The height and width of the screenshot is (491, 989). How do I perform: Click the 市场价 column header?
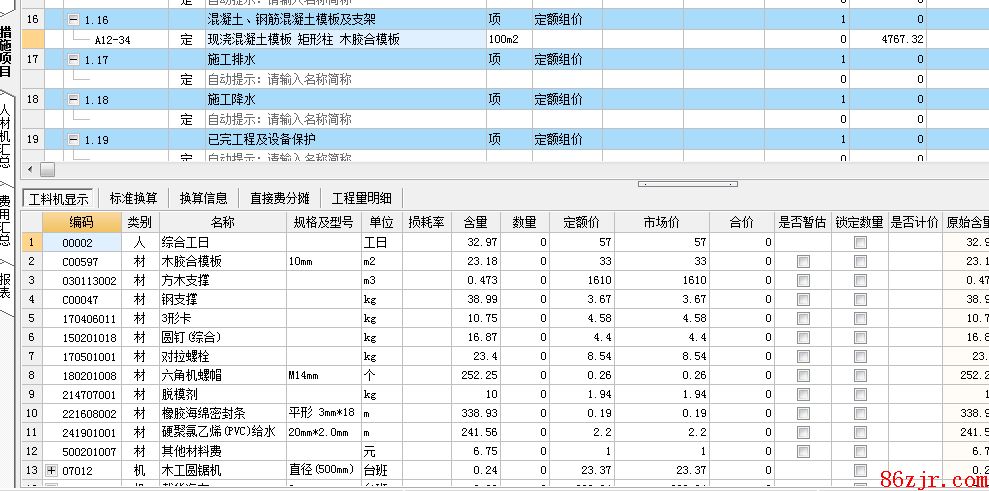coord(660,222)
